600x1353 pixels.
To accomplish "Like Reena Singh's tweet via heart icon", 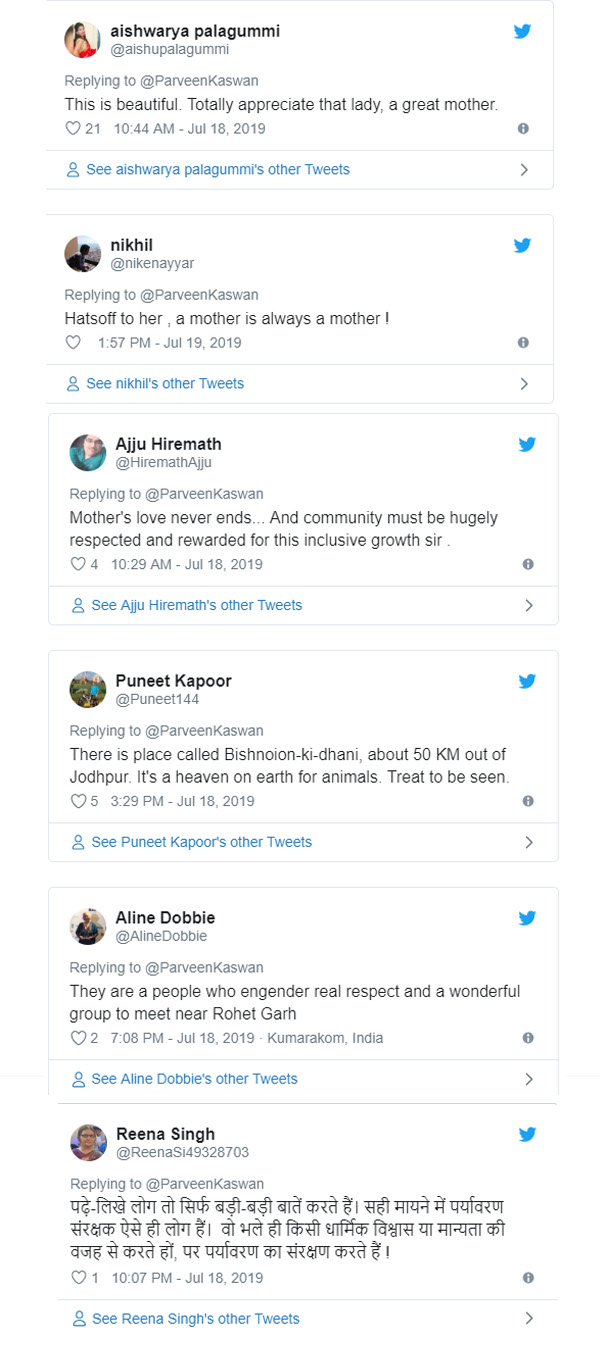I will pyautogui.click(x=77, y=1278).
